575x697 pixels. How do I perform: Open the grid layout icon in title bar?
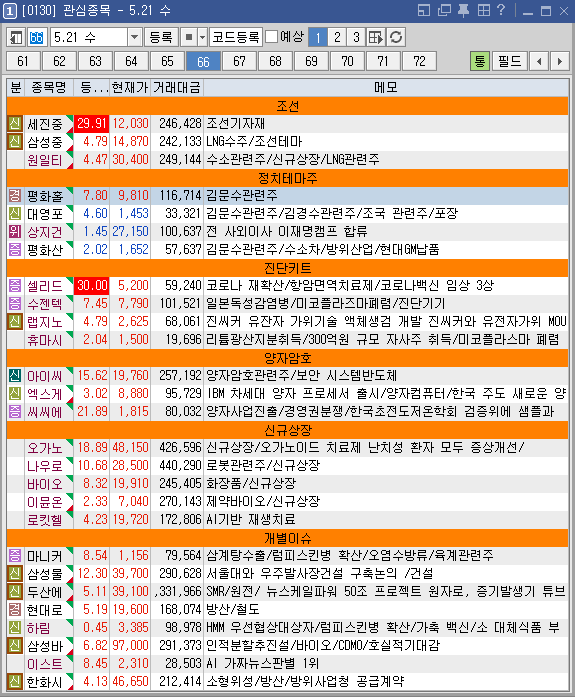(483, 10)
